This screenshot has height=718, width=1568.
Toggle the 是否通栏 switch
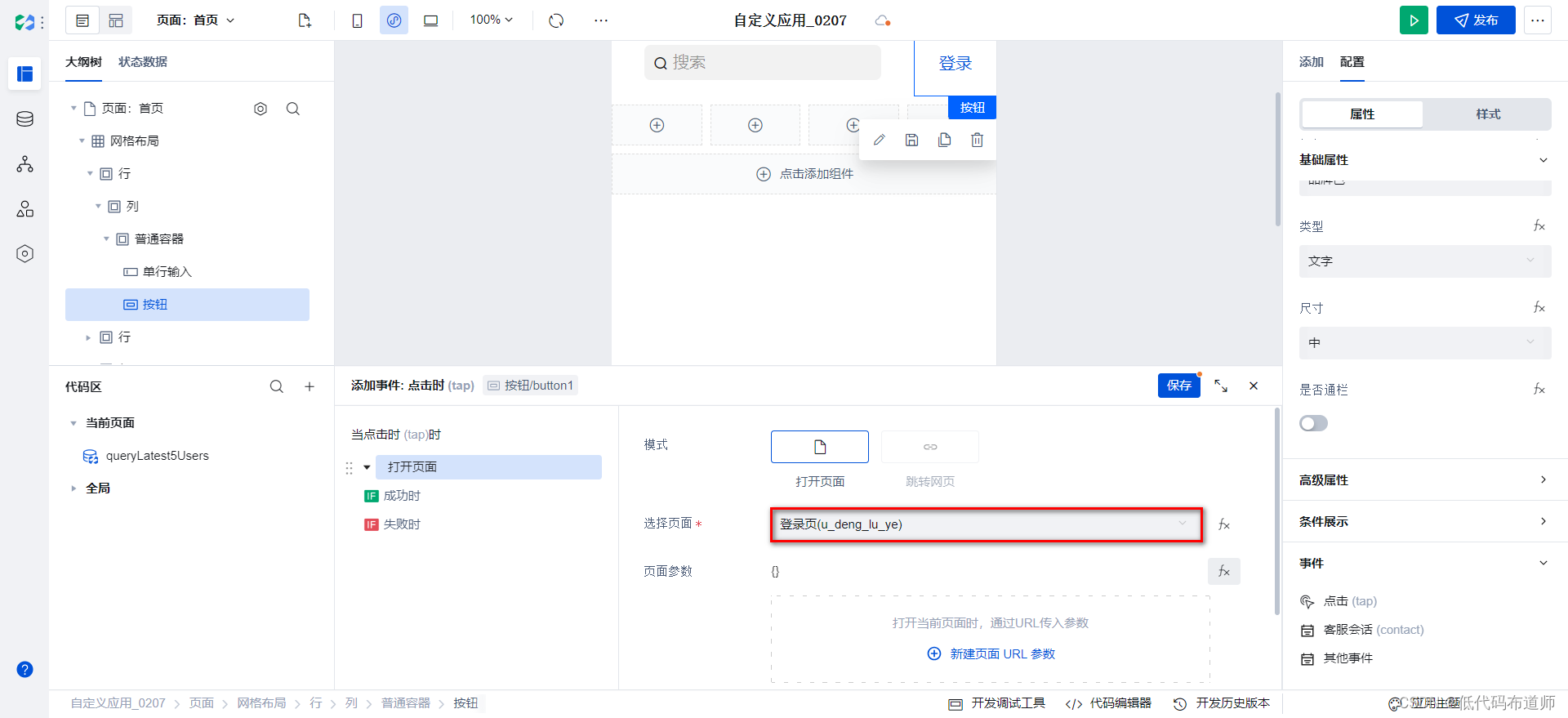(1313, 423)
